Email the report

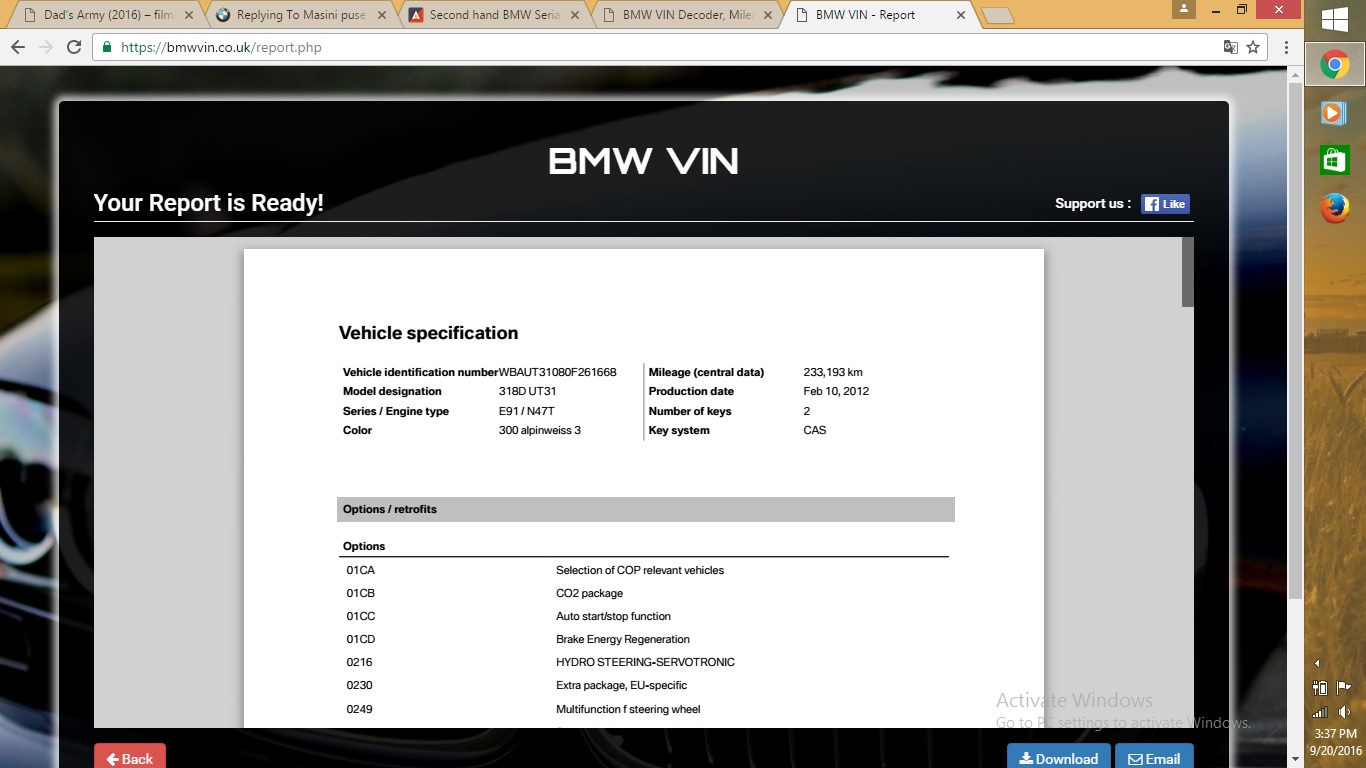(1154, 758)
